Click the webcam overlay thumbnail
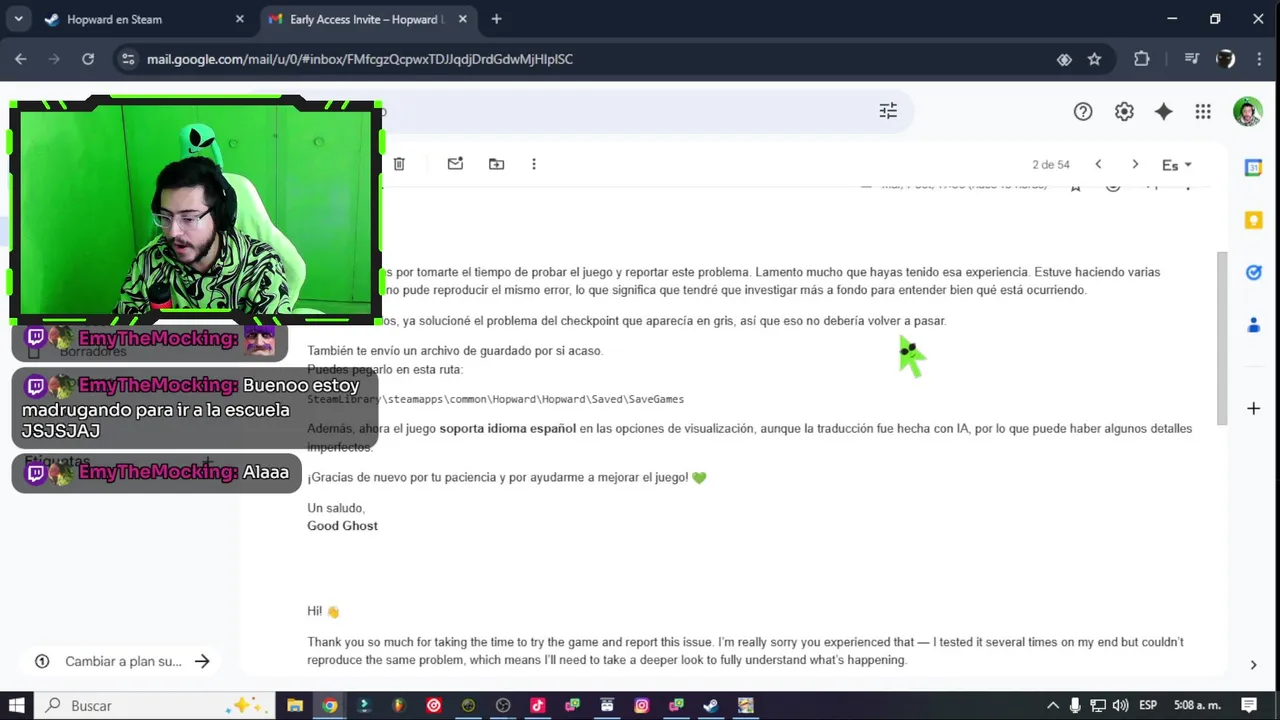 tap(196, 211)
